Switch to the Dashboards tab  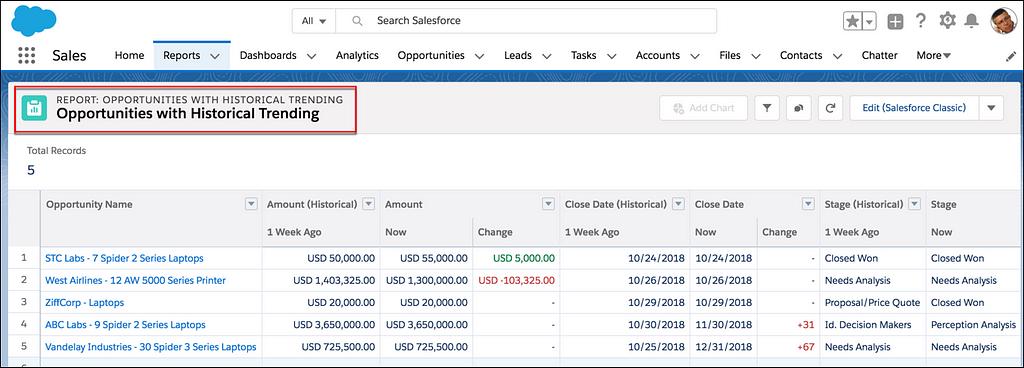click(278, 55)
